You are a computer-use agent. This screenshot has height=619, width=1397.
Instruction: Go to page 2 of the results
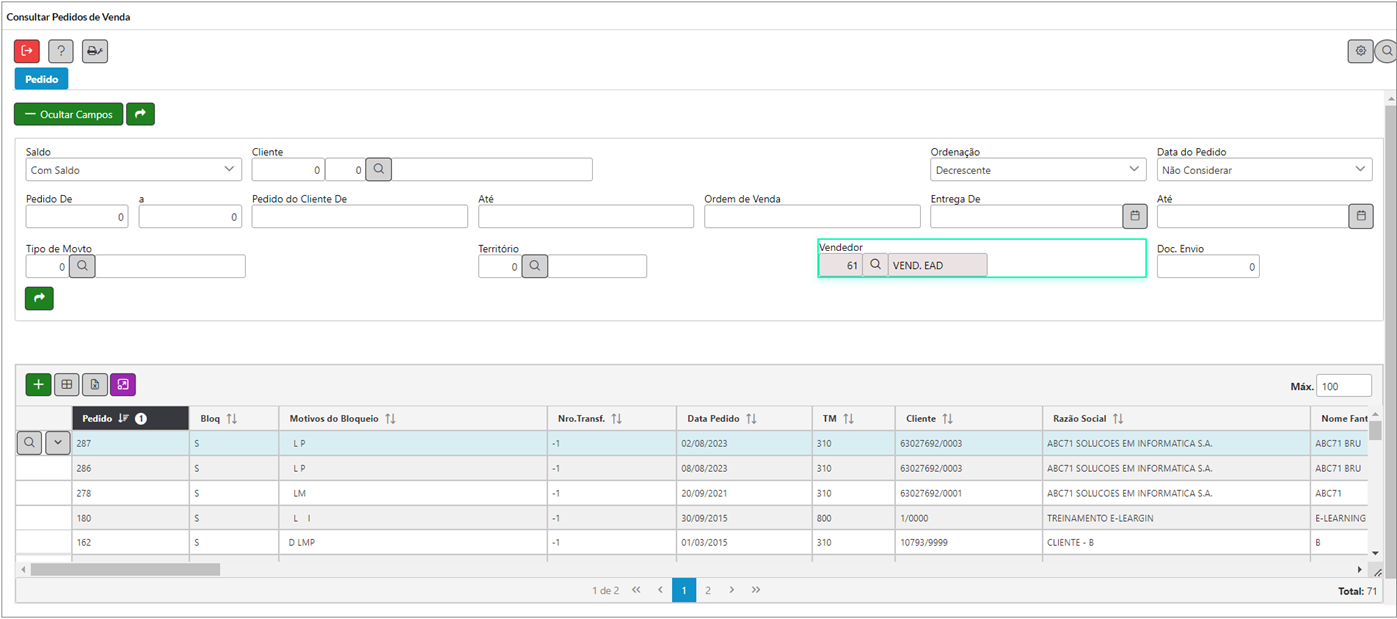tap(708, 590)
